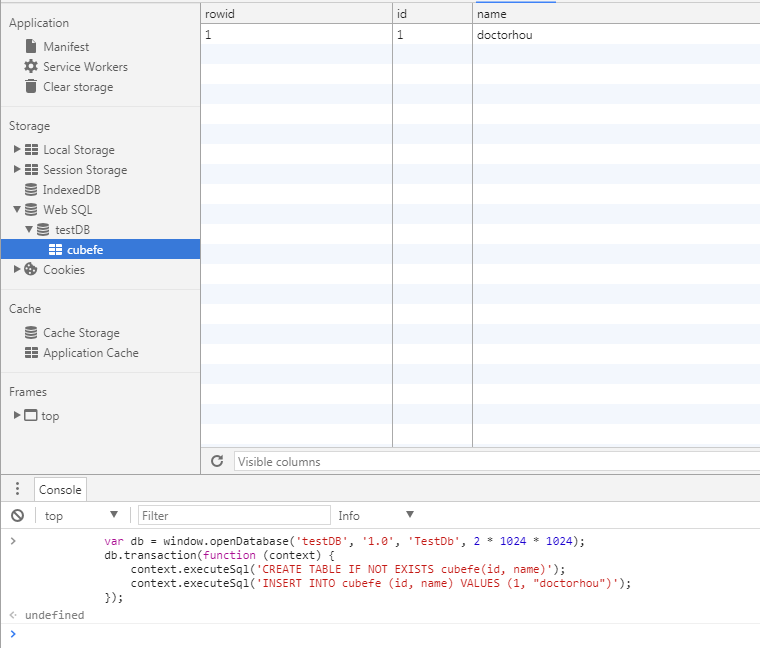Collapse the testDB tree node
This screenshot has width=760, height=648.
29,229
